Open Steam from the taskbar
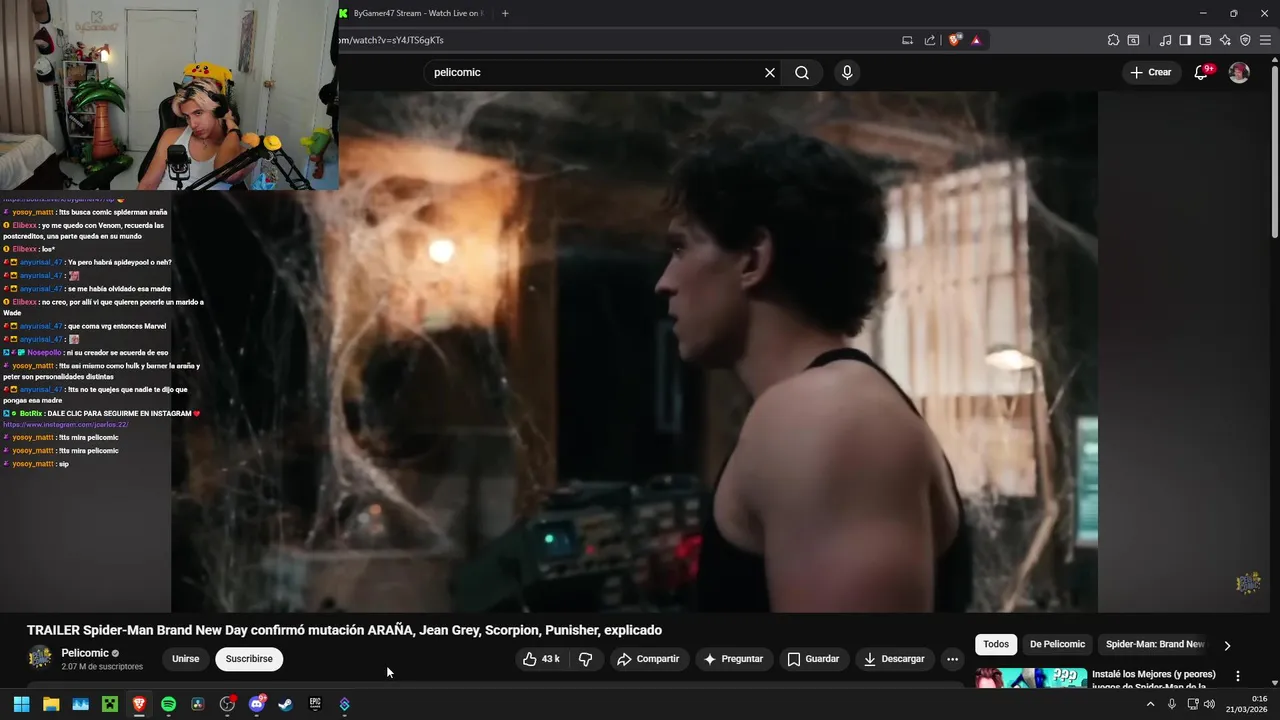 point(286,704)
